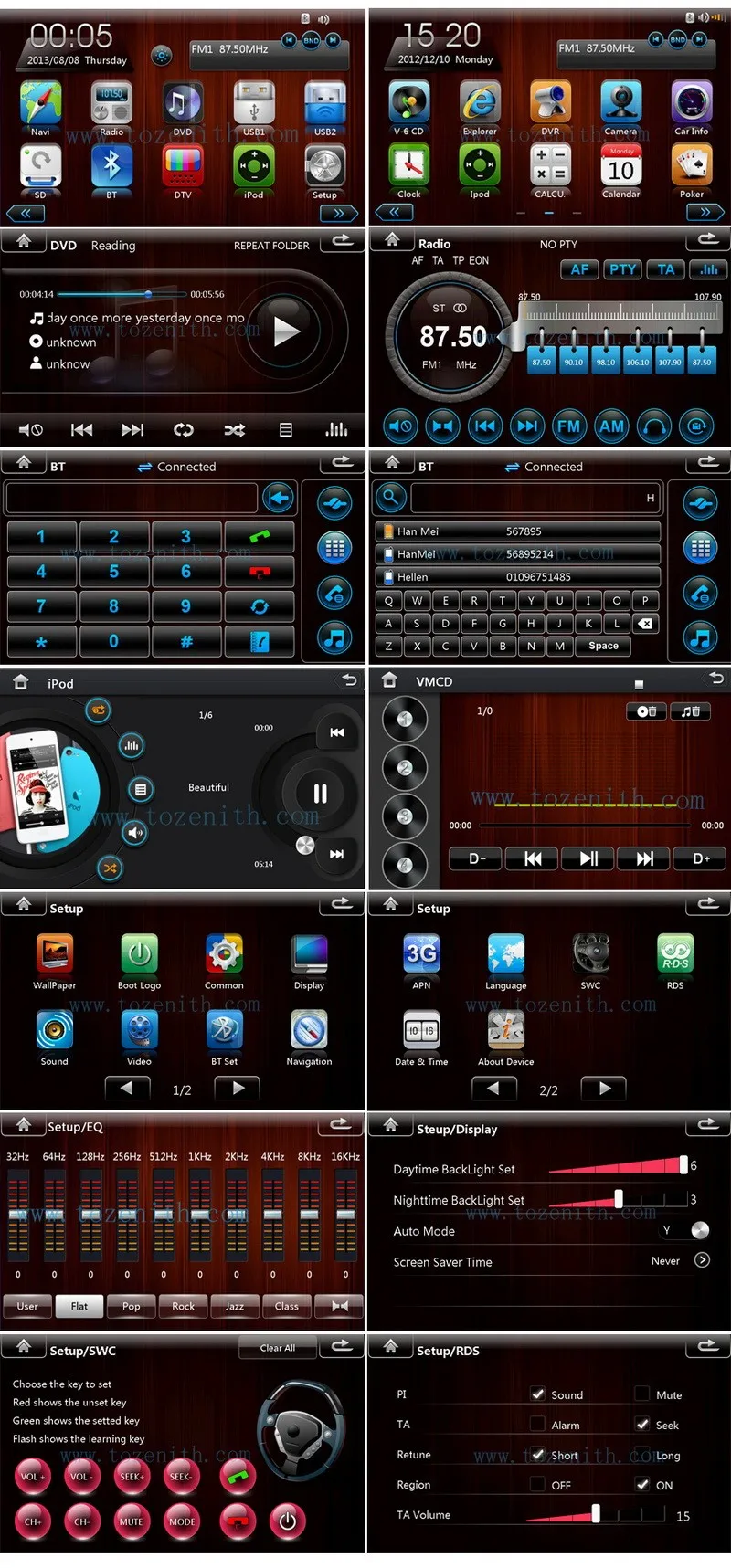Select the Rock equalizer preset
This screenshot has height=1568, width=731.
coord(183,1306)
